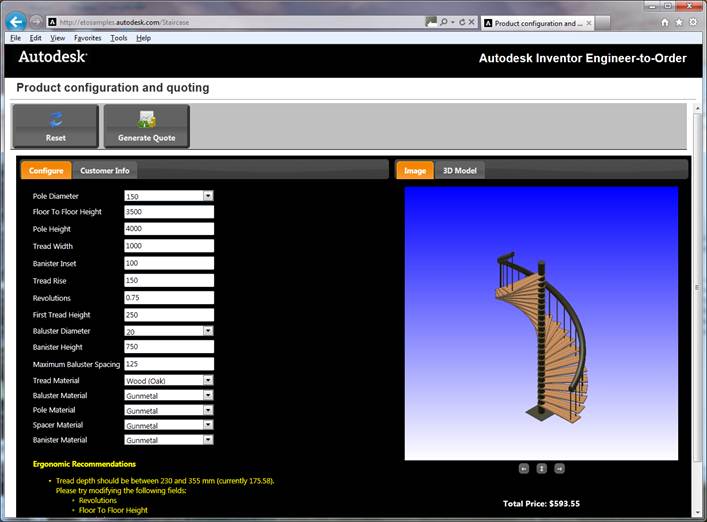Close the Product configuration browser tab
Viewport: 707px width, 522px height.
click(x=589, y=23)
